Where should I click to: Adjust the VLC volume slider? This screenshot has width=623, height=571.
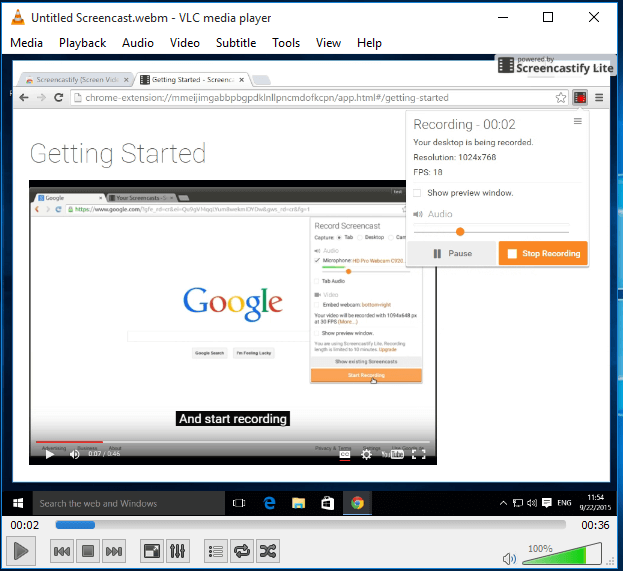(561, 554)
